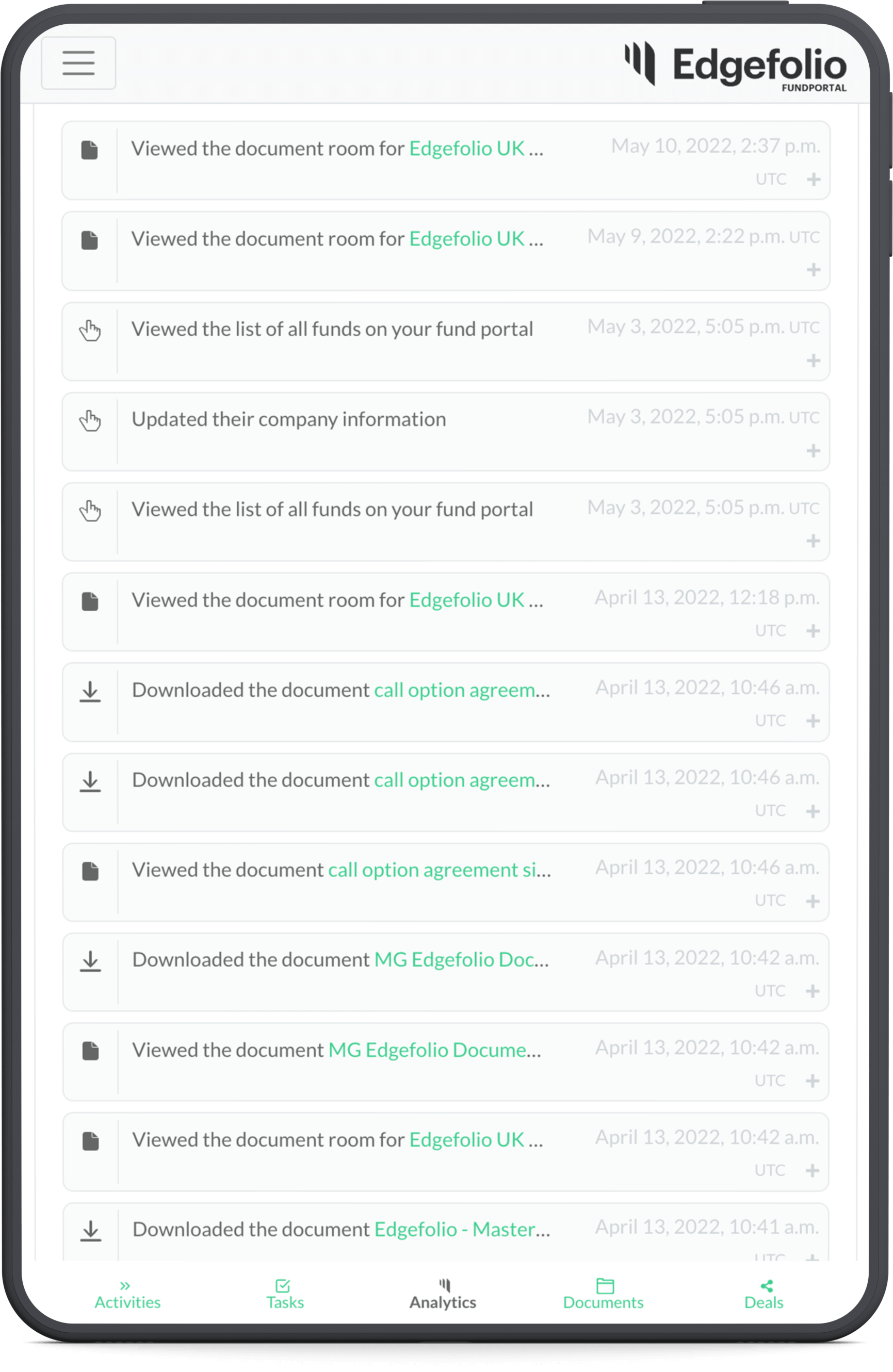Open the Analytics tab
The image size is (893, 1372).
click(x=443, y=1295)
